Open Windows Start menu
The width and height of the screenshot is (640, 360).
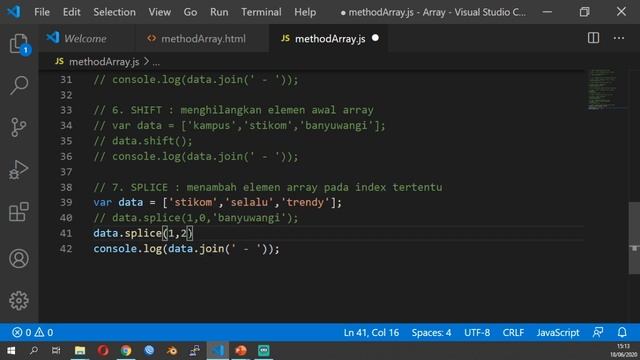pos(11,351)
